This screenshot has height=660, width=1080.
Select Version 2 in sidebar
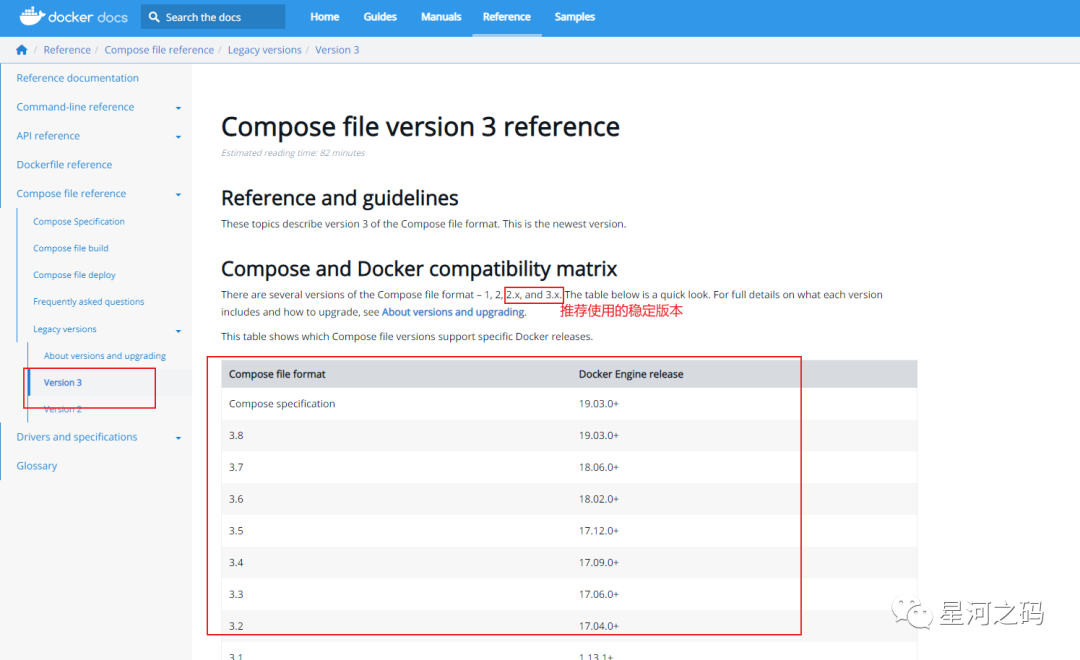[63, 409]
